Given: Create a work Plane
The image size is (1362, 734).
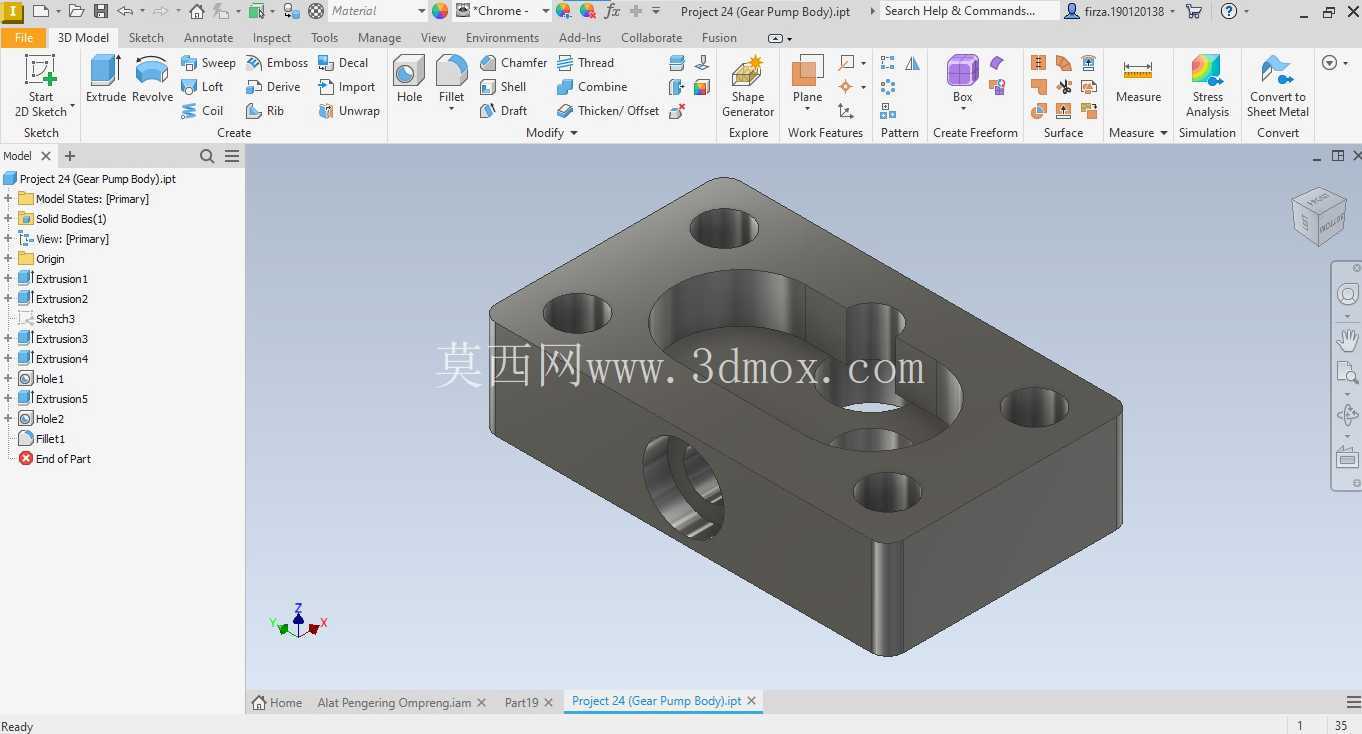Looking at the screenshot, I should pyautogui.click(x=807, y=80).
